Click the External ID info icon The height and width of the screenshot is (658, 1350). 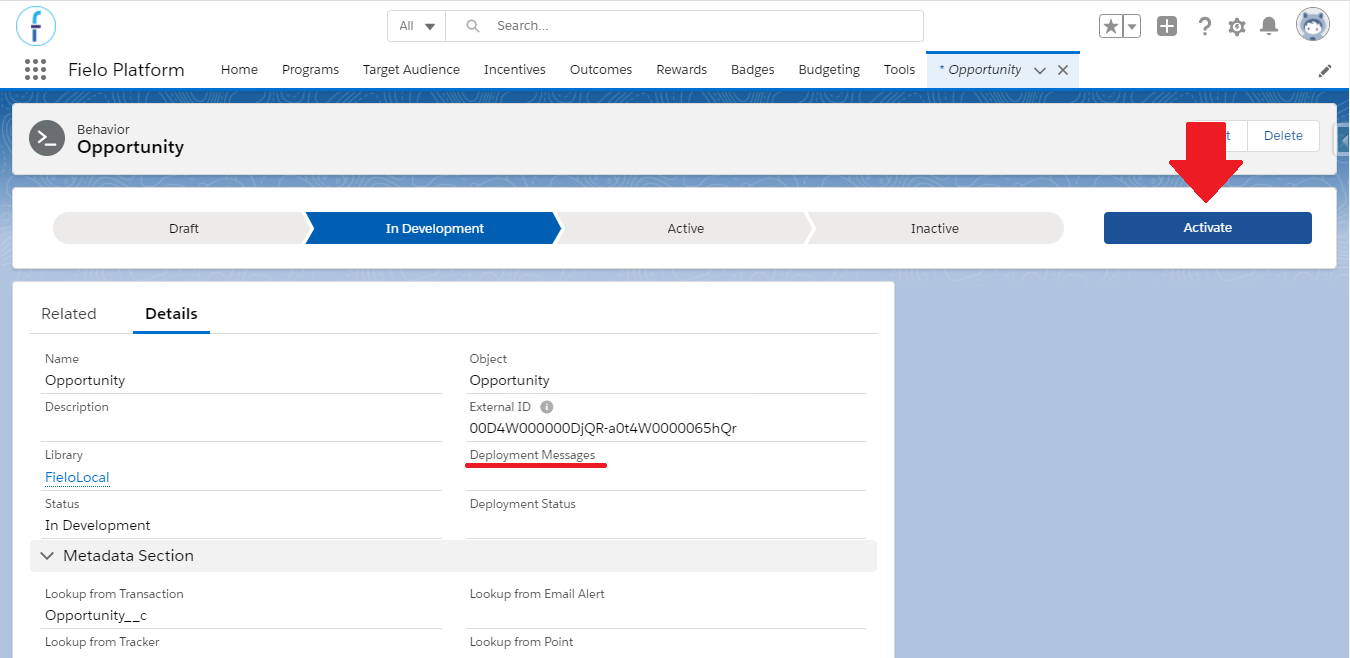tap(546, 407)
